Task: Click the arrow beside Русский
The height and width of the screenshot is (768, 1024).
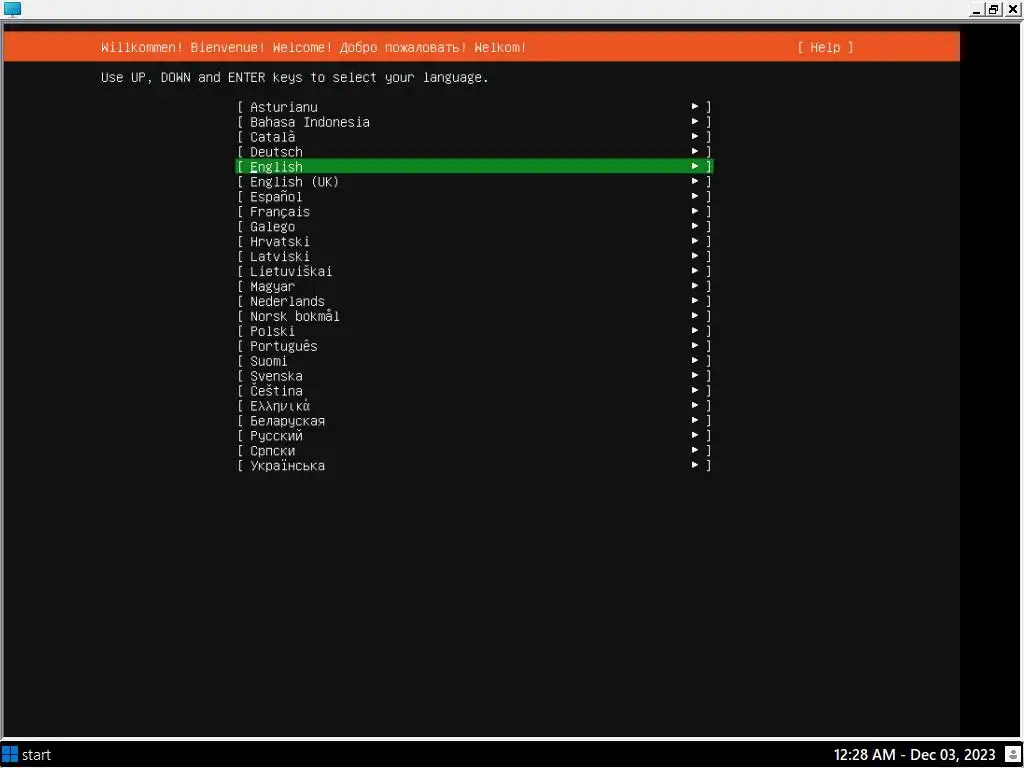Action: tap(695, 435)
